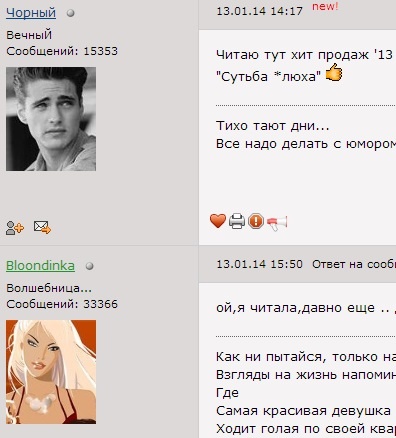Click the 'Сообщений: 15353' message count
Image resolution: width=396 pixels, height=438 pixels.
62,51
